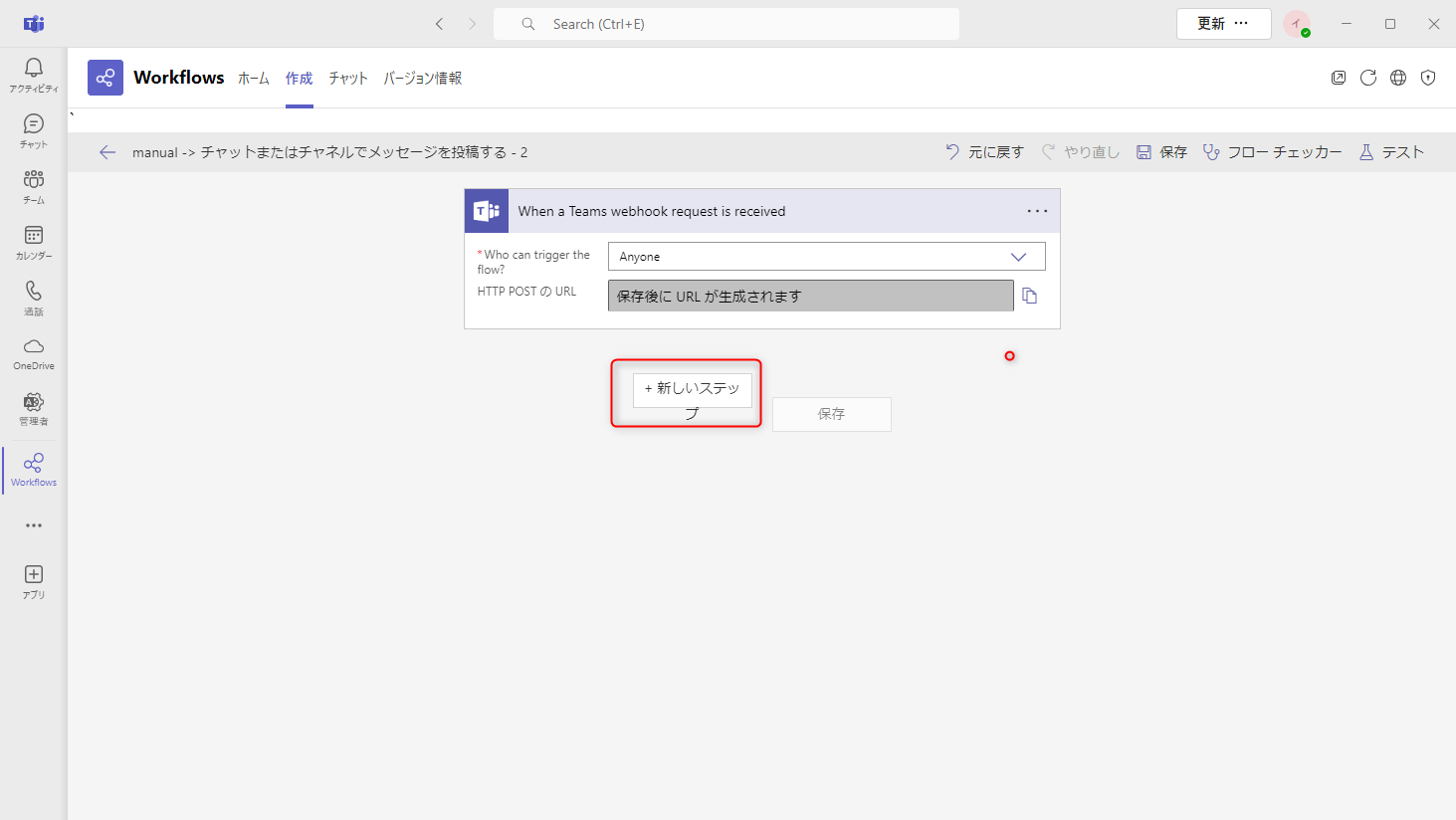The height and width of the screenshot is (820, 1456).
Task: Open the Activity bell in sidebar
Action: [34, 76]
